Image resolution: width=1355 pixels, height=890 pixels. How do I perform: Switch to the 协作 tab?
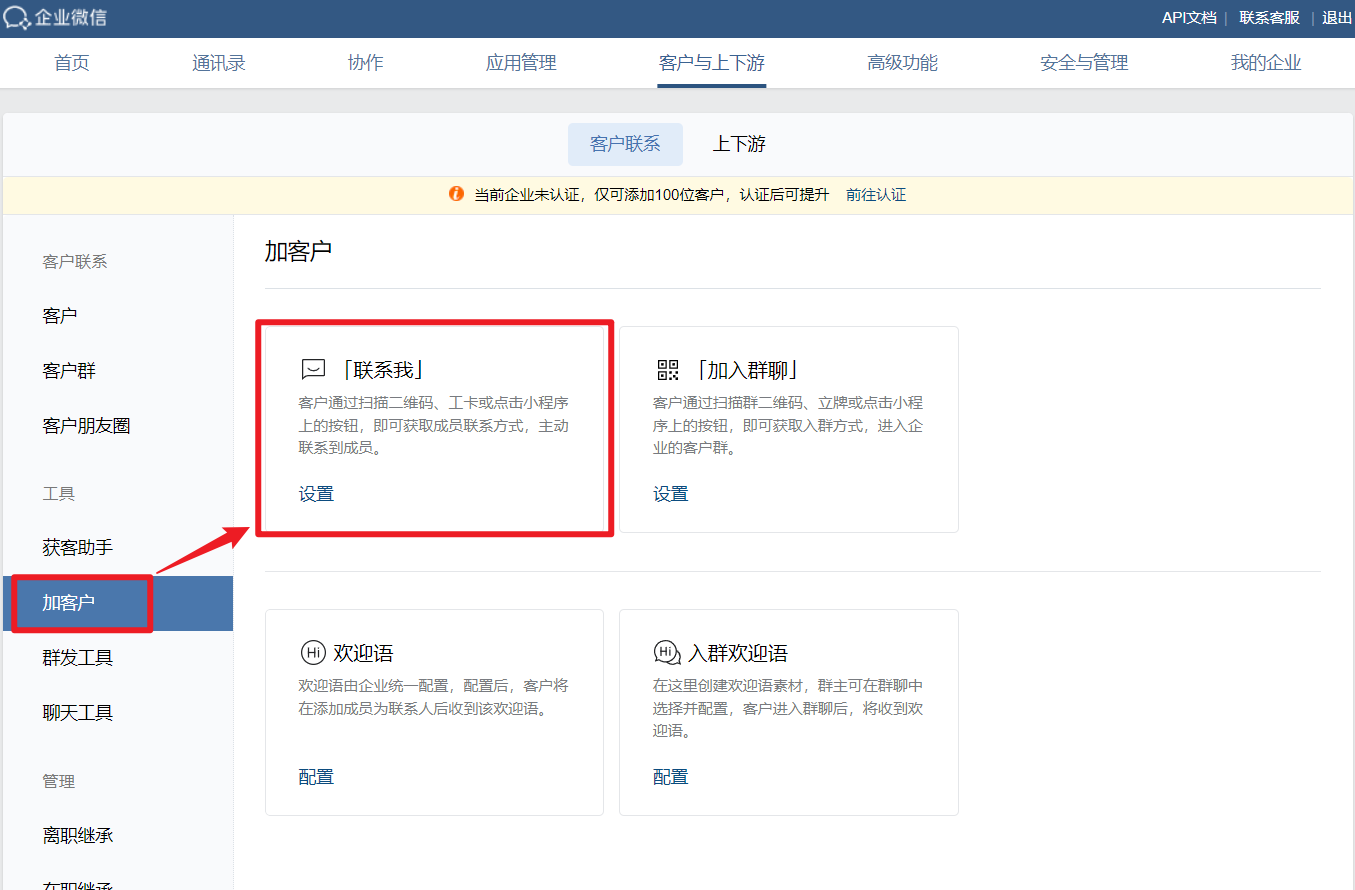[x=365, y=63]
